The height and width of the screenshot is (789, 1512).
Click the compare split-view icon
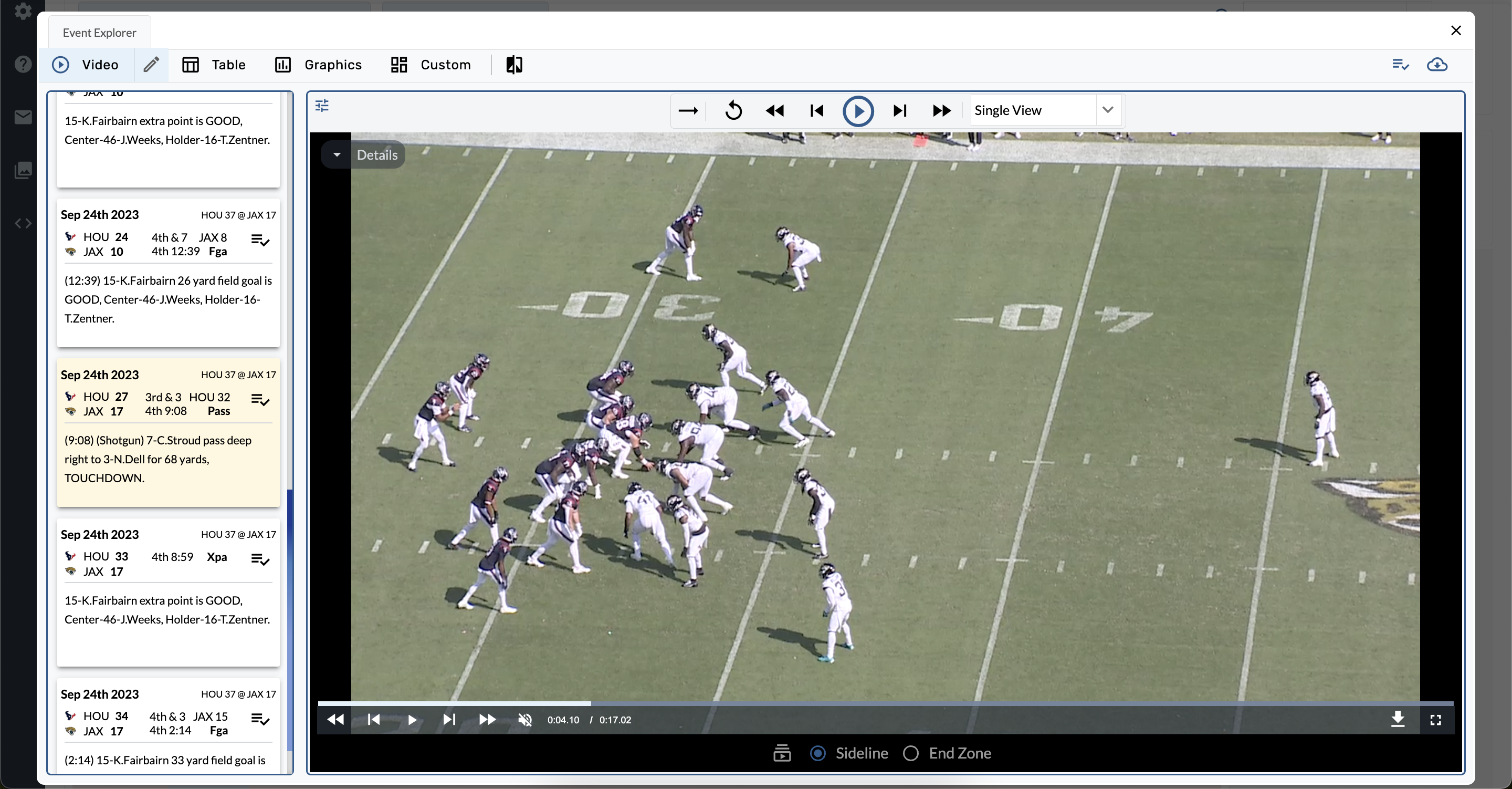(x=514, y=65)
